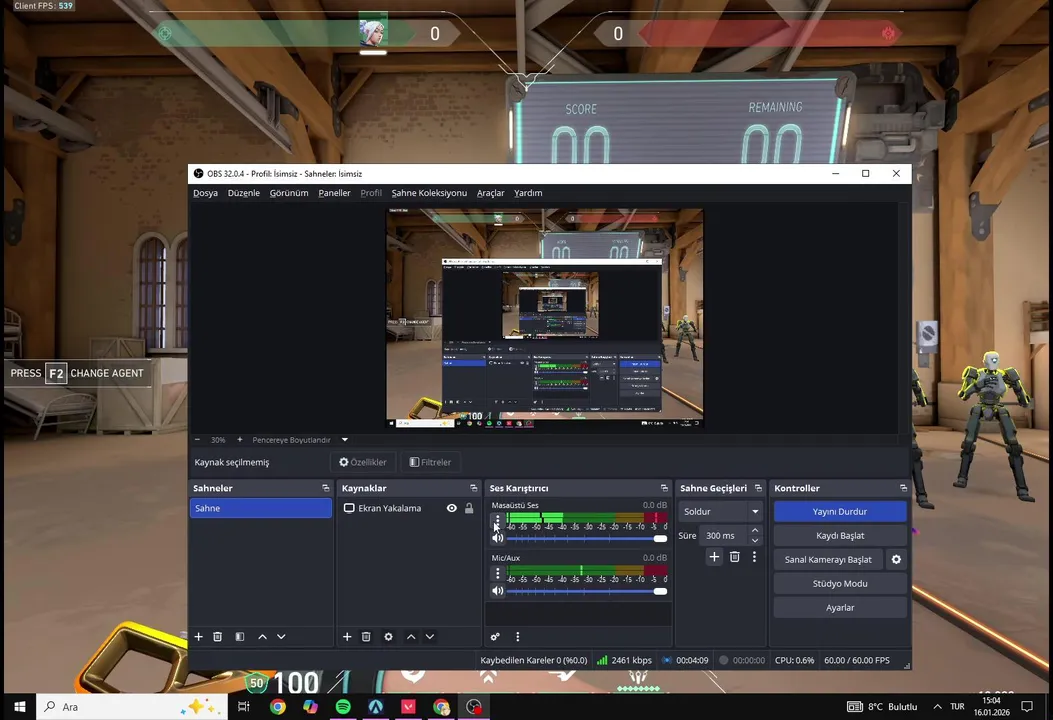Click the OBS preview canvas thumbnail
The width and height of the screenshot is (1053, 720).
(545, 318)
